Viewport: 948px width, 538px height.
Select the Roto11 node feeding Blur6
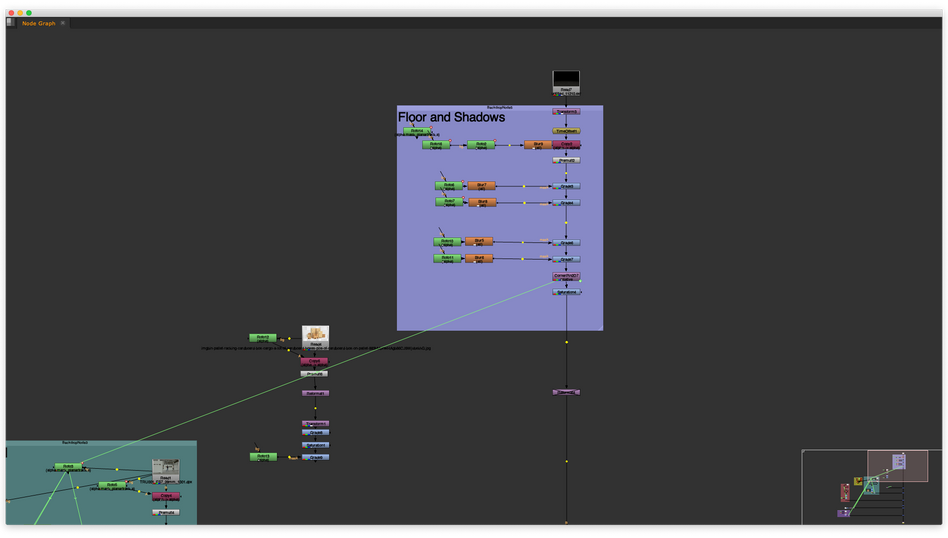pos(447,259)
